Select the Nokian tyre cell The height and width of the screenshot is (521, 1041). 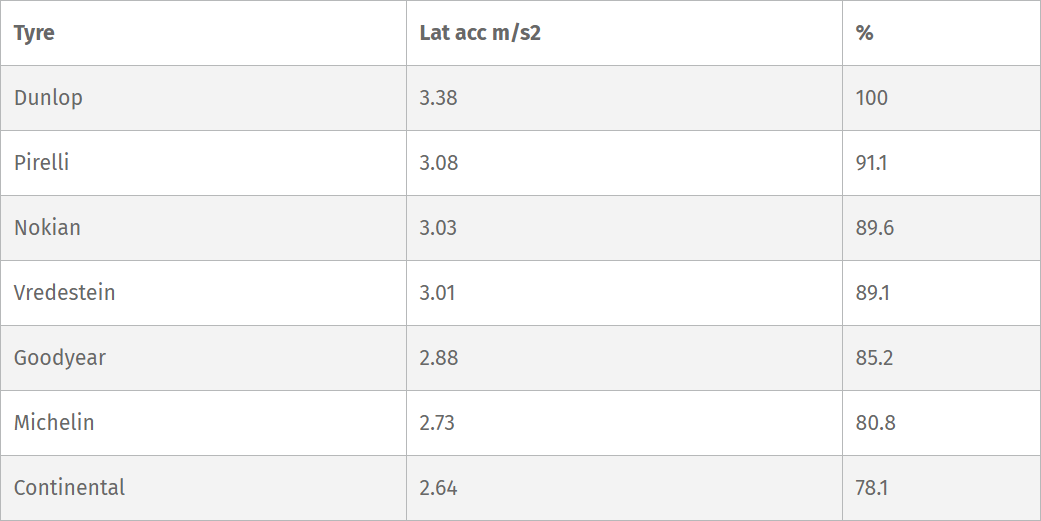pyautogui.click(x=47, y=228)
